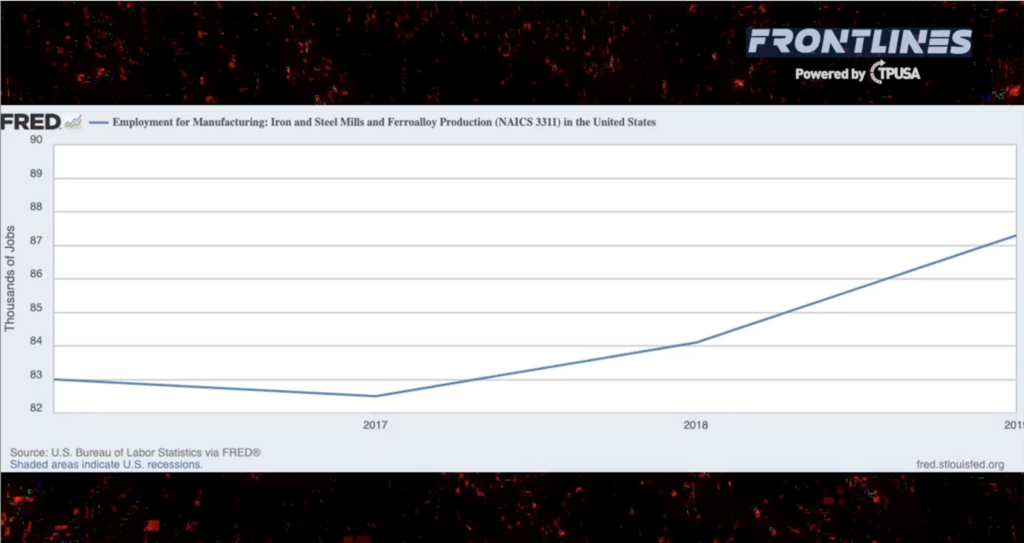Viewport: 1024px width, 543px height.
Task: Click the U.S. Bureau of Labor Statistics source text
Action: click(x=135, y=453)
